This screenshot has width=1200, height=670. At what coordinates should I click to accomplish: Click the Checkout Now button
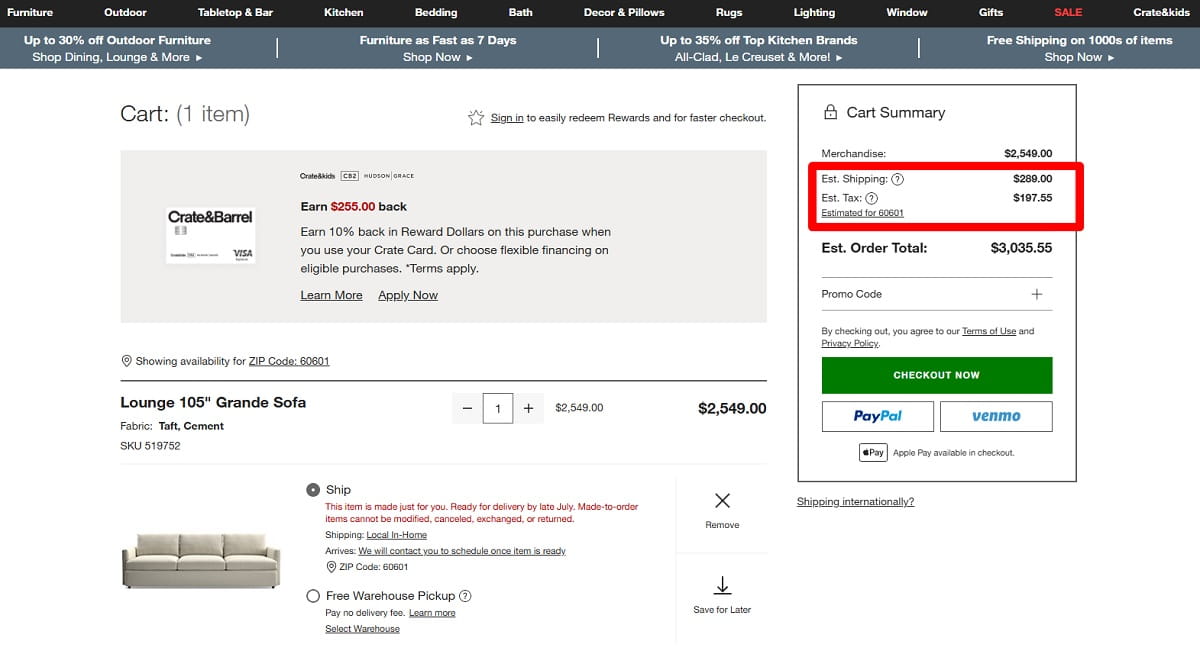point(937,375)
